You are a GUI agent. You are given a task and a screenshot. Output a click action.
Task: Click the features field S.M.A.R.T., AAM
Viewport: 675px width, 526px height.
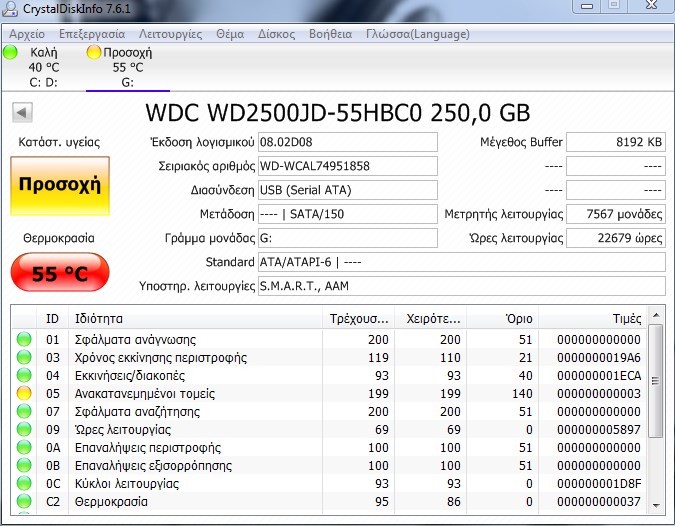462,286
